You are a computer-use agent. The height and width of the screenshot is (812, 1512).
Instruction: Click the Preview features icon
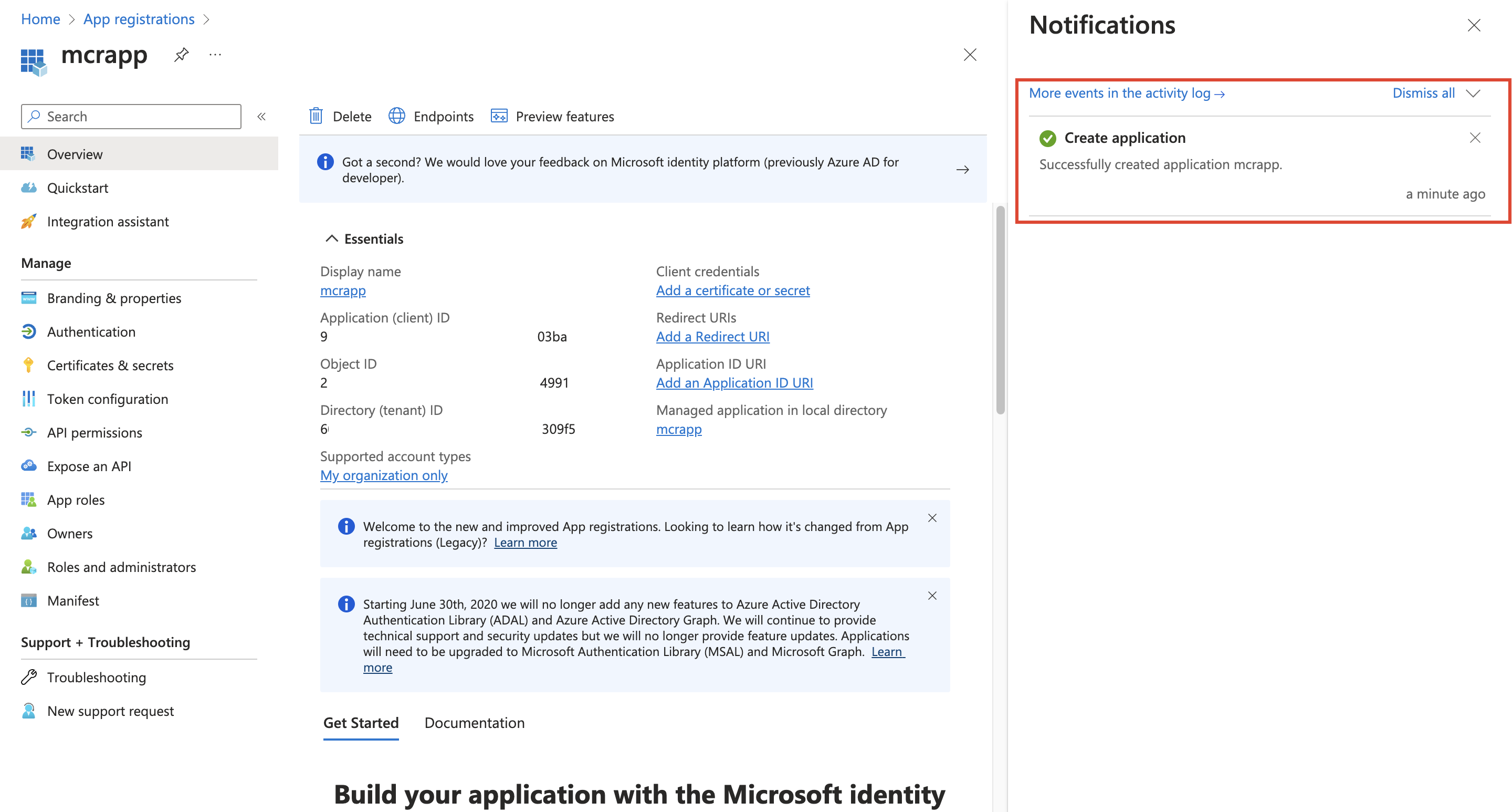click(499, 116)
